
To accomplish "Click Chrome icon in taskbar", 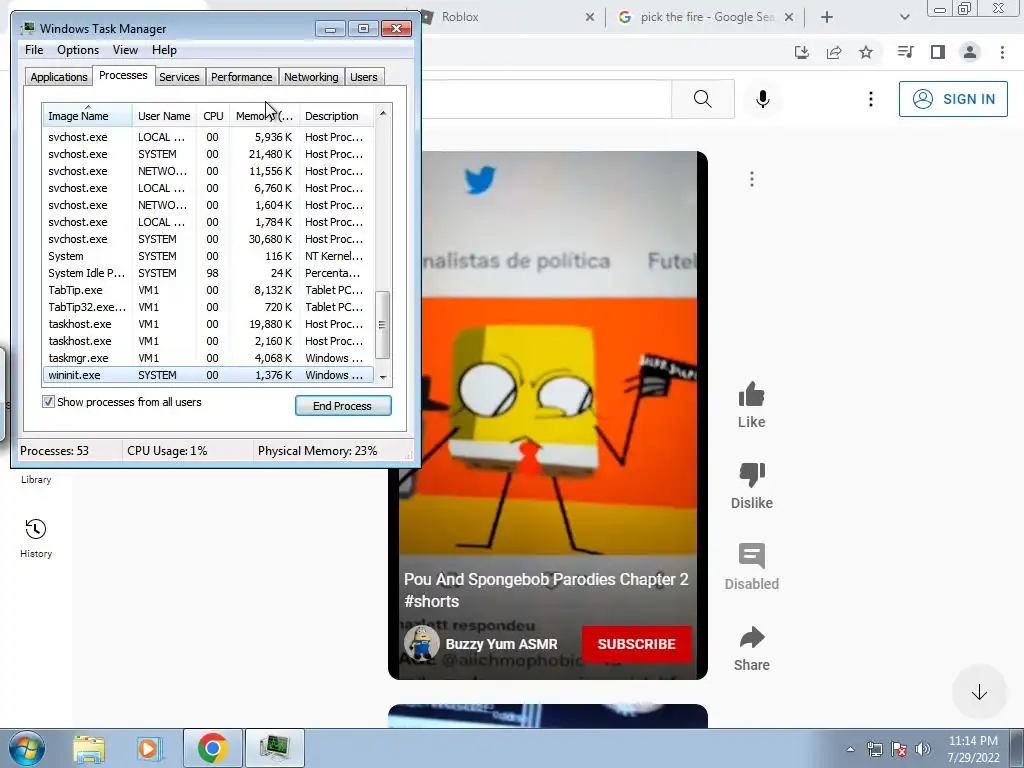I will (212, 748).
